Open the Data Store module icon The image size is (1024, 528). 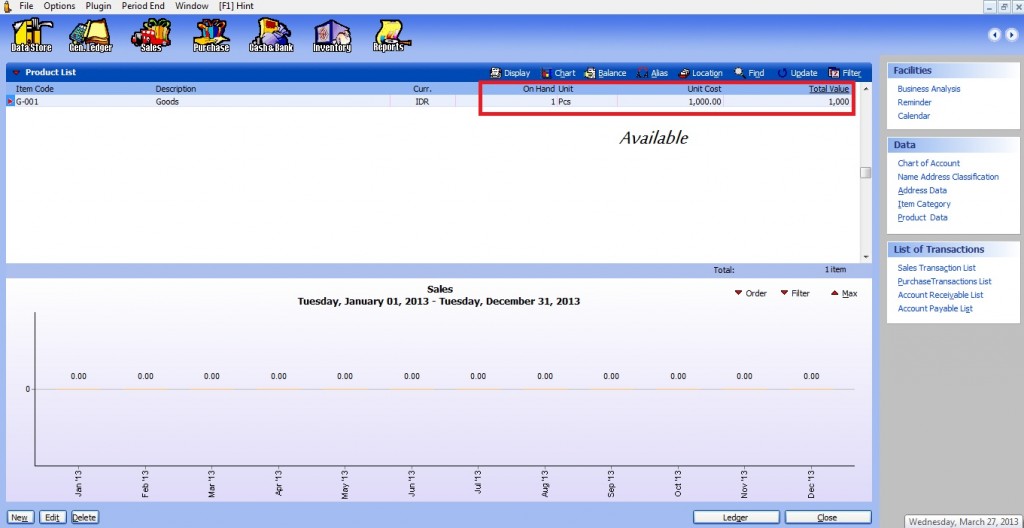click(33, 36)
